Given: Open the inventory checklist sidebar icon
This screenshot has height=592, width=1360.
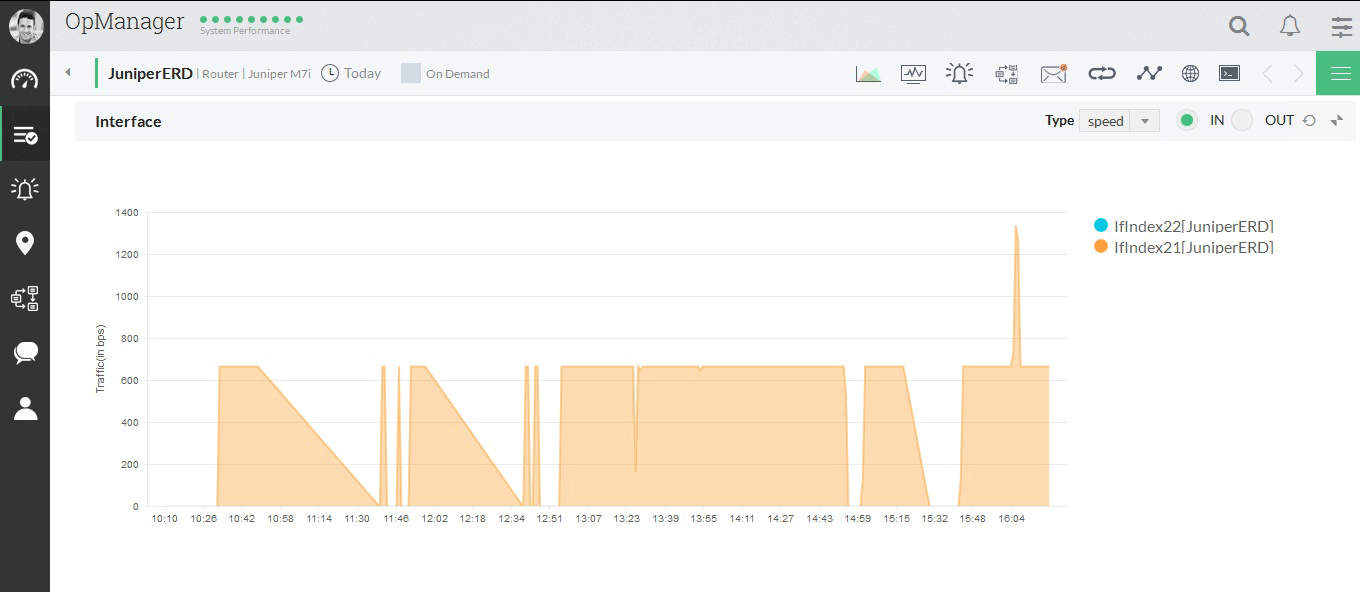Looking at the screenshot, I should 25,135.
